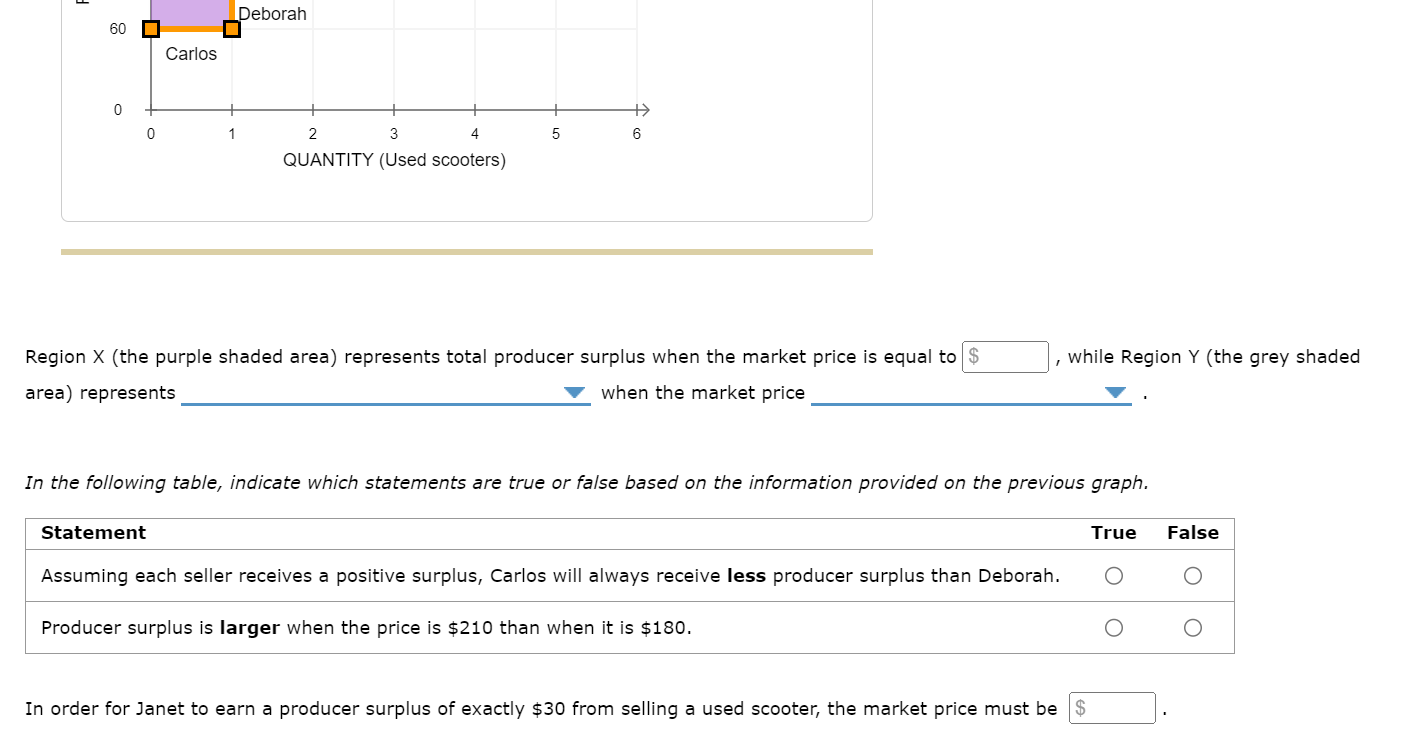Open the 'when the market price' dropdown arrow

pyautogui.click(x=1116, y=393)
